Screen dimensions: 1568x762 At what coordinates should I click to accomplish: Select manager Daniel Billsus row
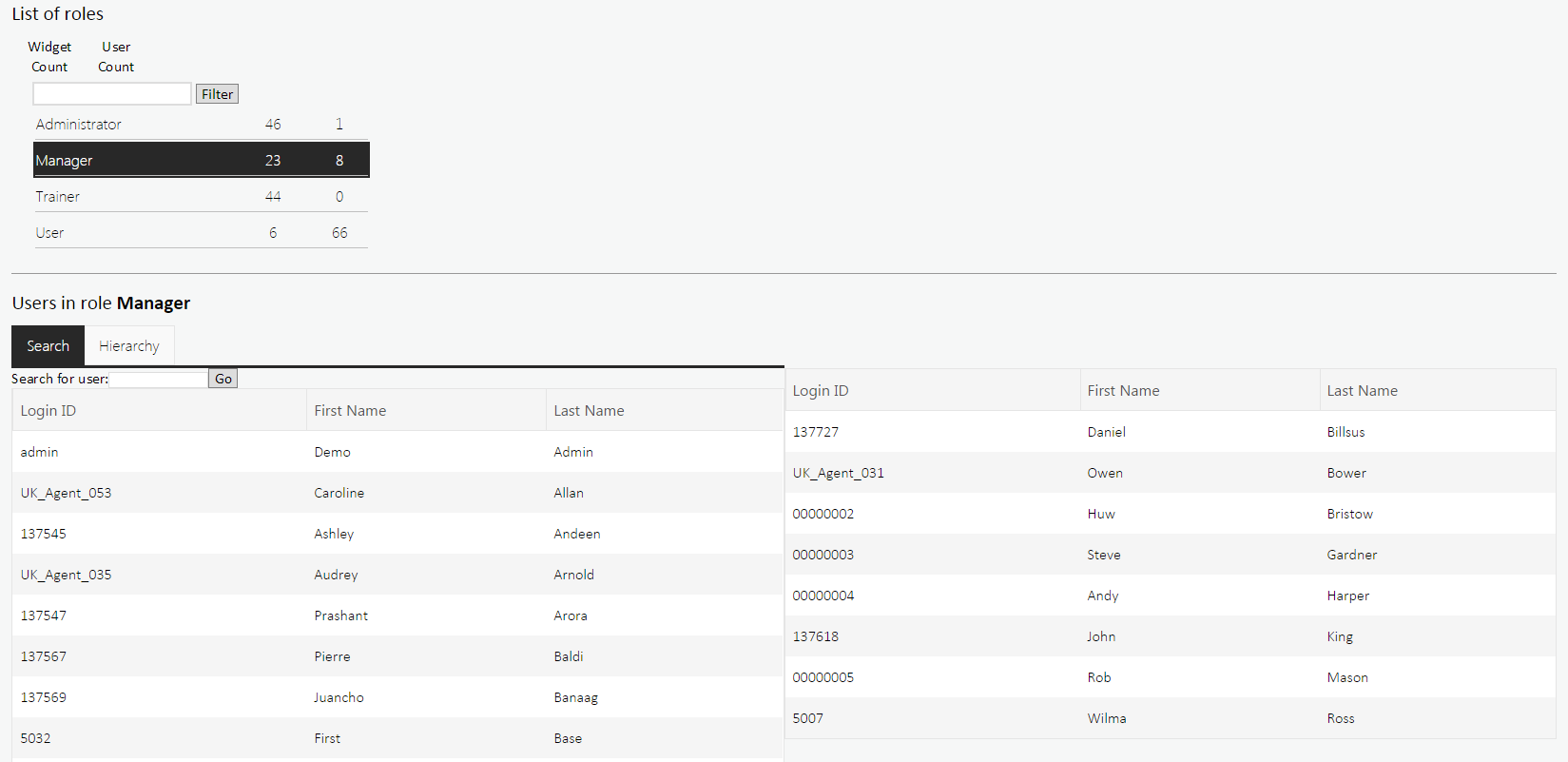click(1170, 432)
